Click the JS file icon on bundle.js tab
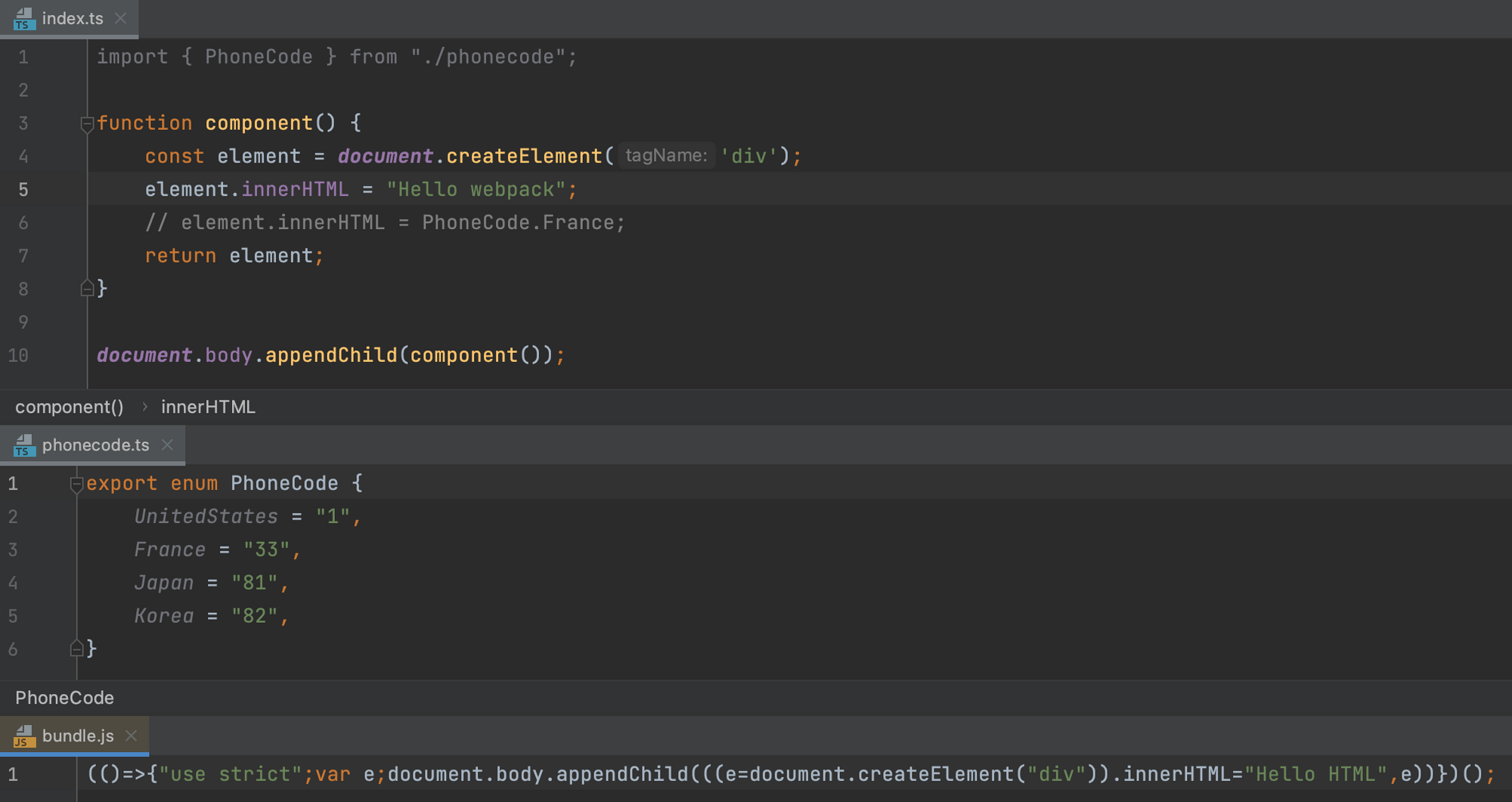 coord(24,735)
